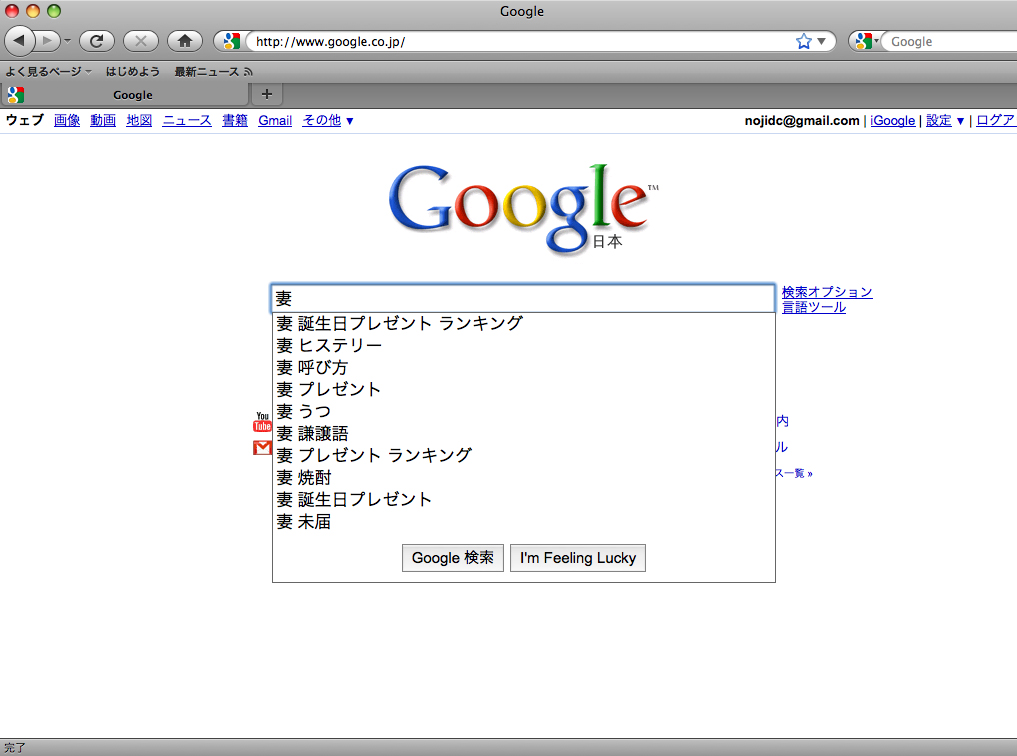Open Gmail from the top navigation
The width and height of the screenshot is (1017, 756).
pyautogui.click(x=275, y=121)
